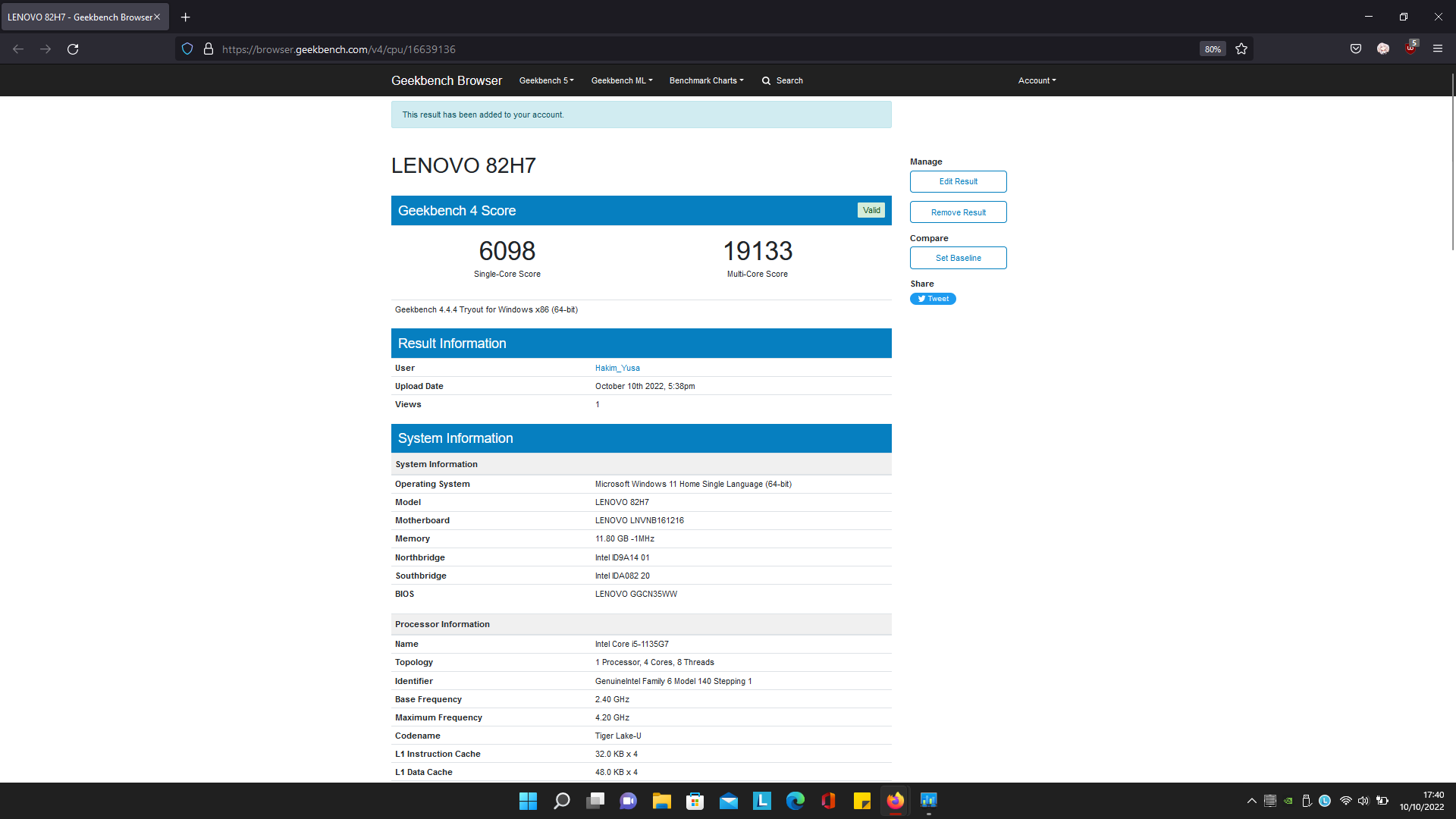Click the browser forward arrow
The image size is (1456, 819).
click(x=45, y=49)
